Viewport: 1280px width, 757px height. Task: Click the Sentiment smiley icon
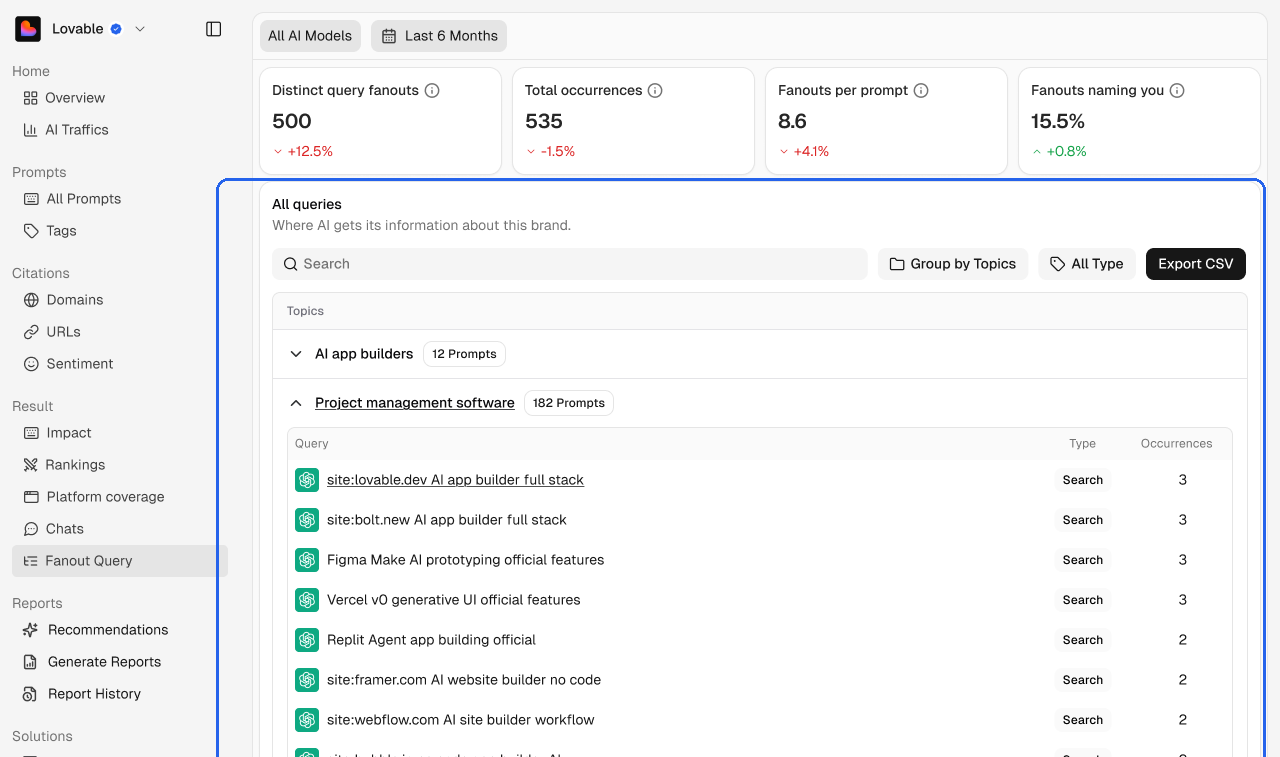pos(31,364)
